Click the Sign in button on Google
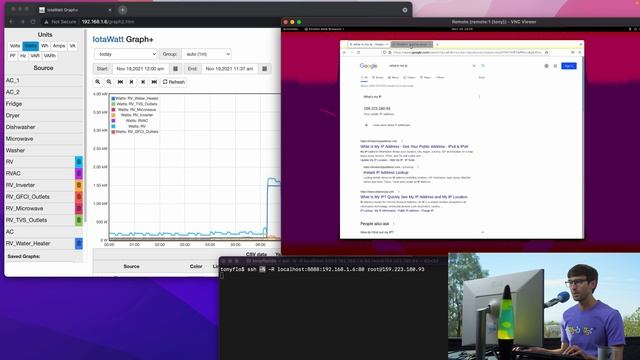Image resolution: width=640 pixels, height=360 pixels. (x=569, y=66)
